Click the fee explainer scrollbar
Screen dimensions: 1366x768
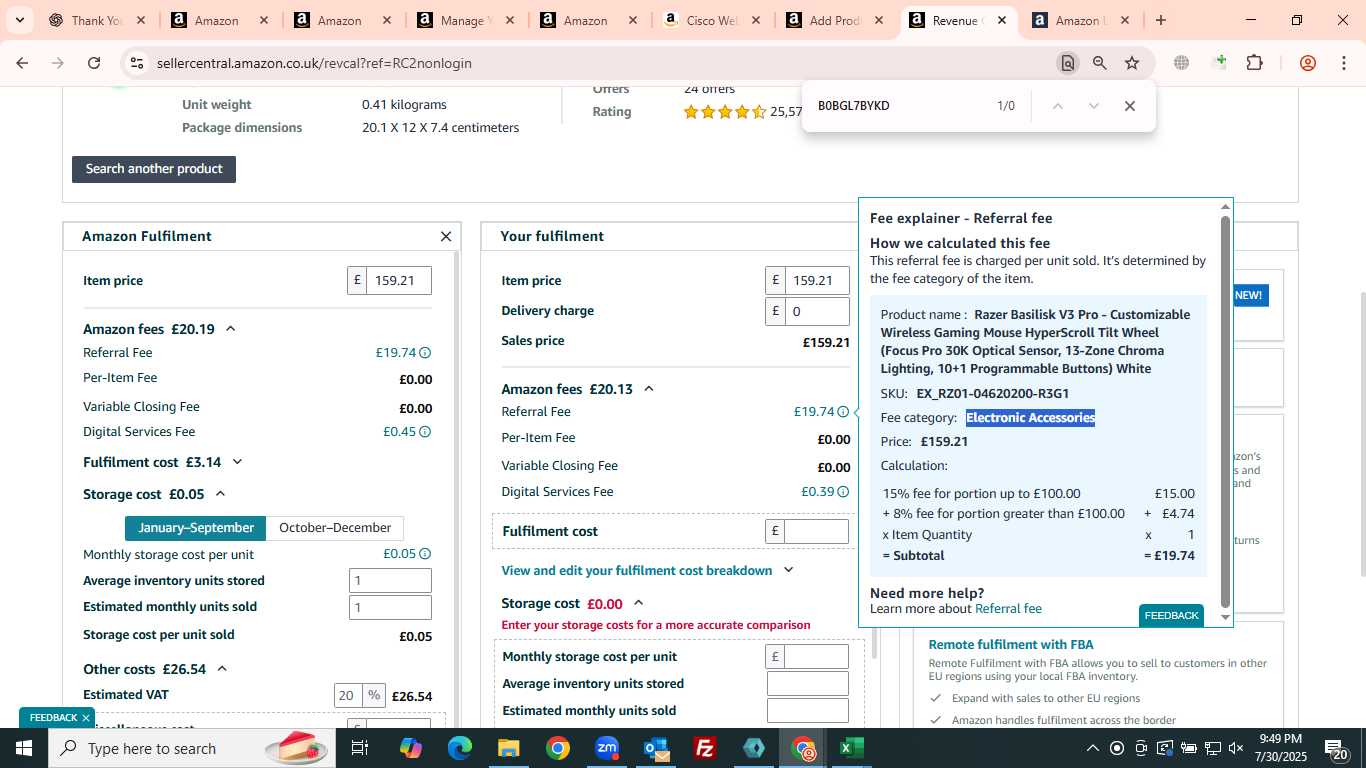click(x=1226, y=411)
